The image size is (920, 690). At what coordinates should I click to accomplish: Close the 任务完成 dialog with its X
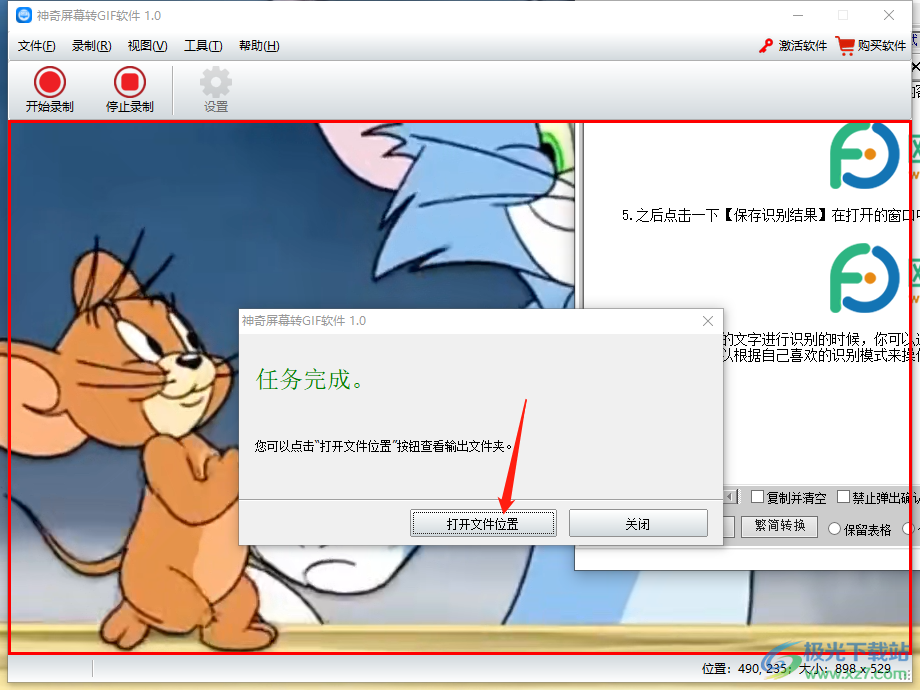pos(708,321)
